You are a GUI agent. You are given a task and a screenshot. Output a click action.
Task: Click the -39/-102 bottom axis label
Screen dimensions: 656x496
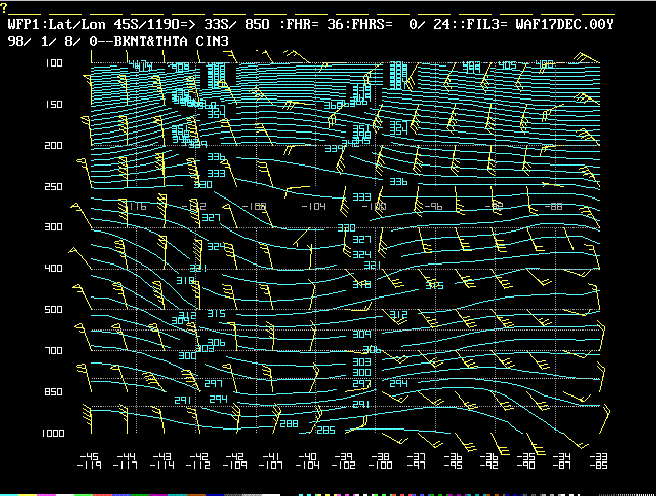coord(344,461)
